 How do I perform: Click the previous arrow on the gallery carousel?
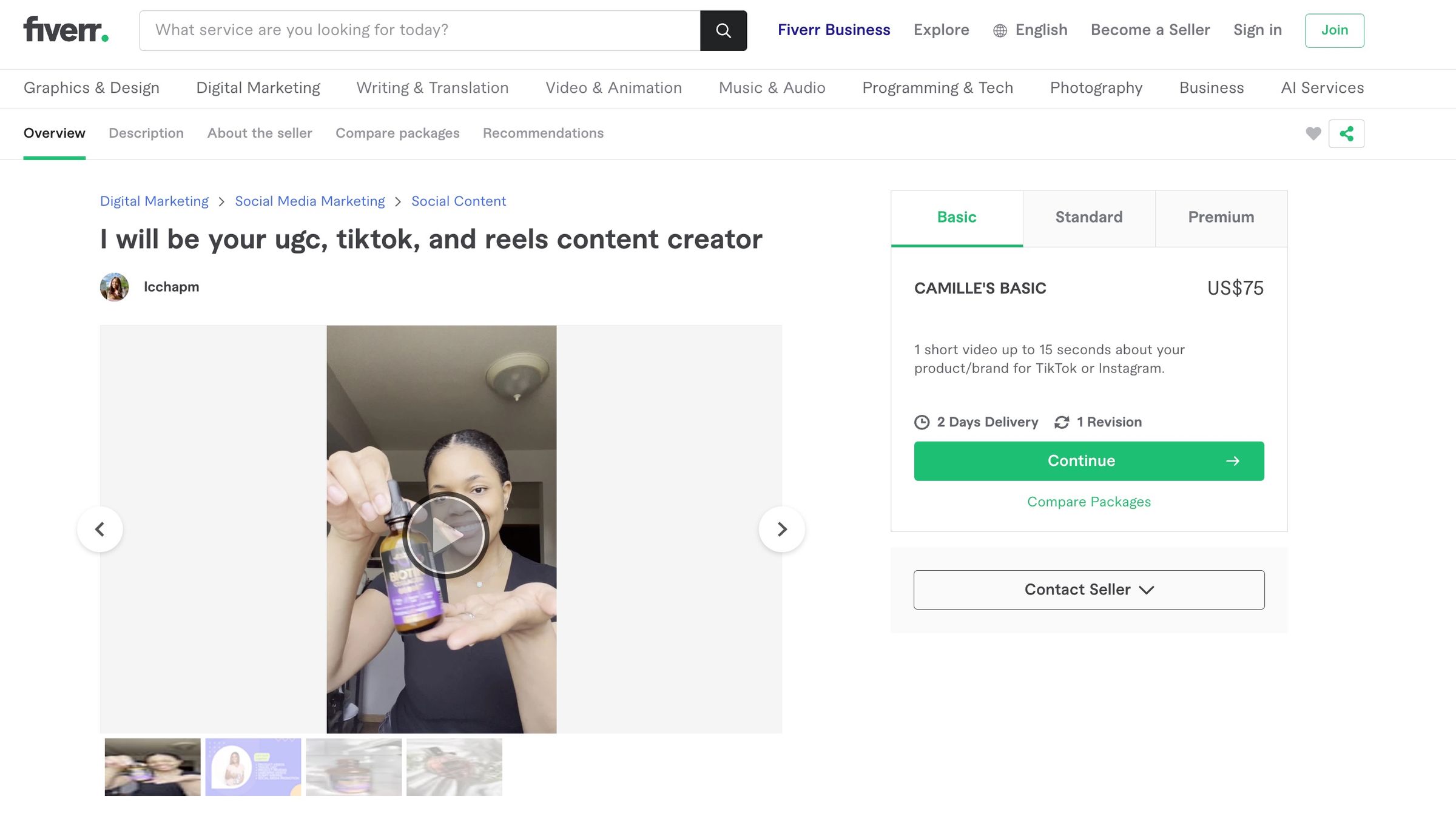[x=99, y=529]
